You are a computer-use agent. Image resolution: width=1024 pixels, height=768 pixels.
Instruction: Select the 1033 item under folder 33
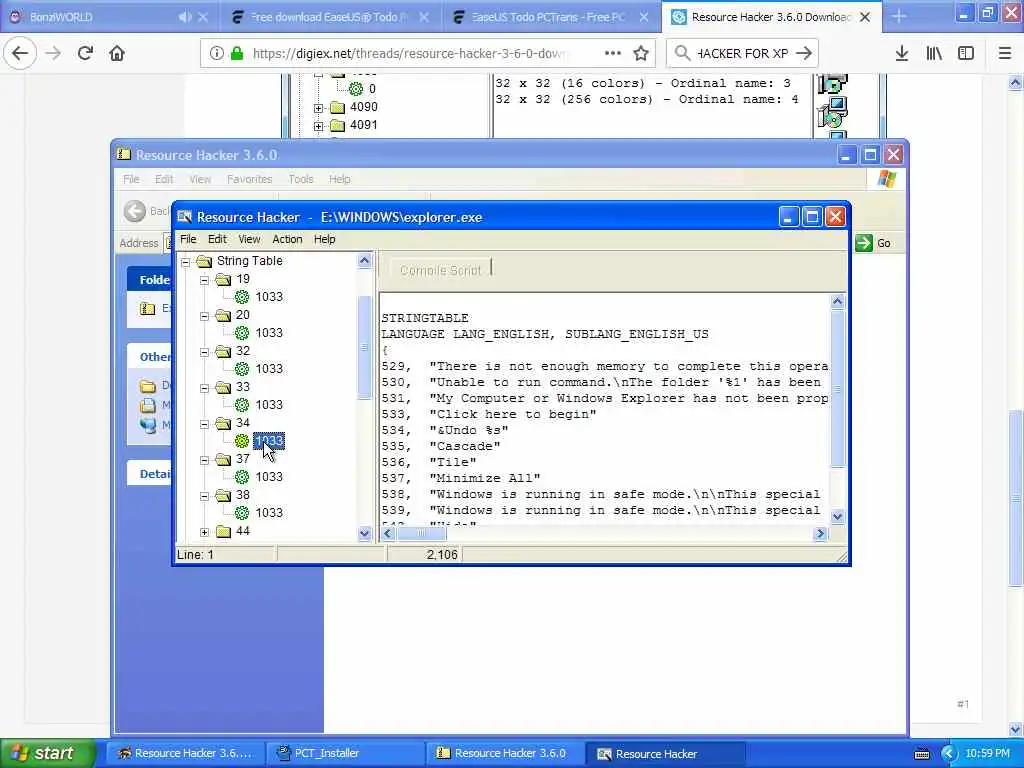pos(269,404)
